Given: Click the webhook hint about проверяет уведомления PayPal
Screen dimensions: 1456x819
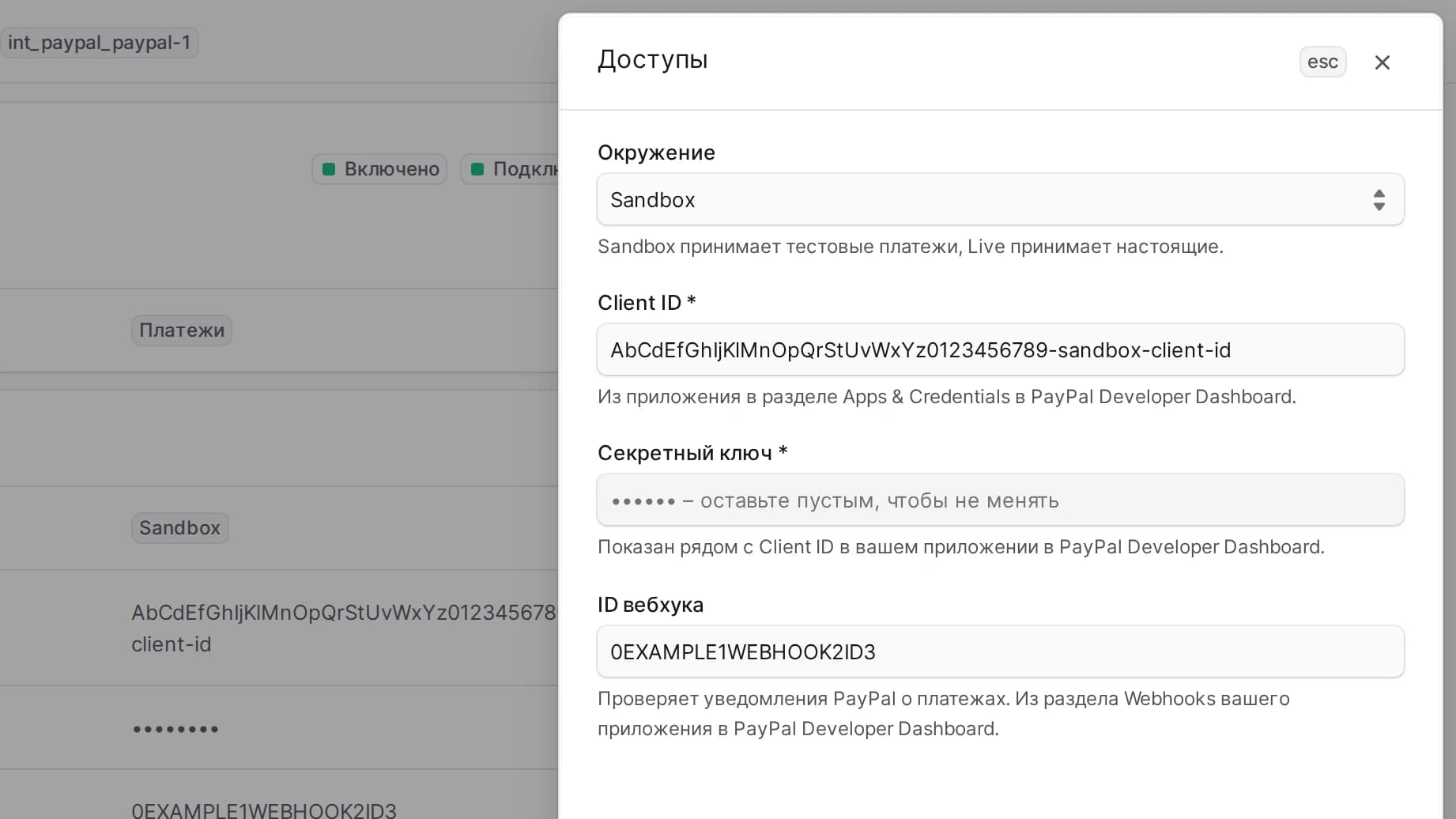Looking at the screenshot, I should tap(944, 714).
